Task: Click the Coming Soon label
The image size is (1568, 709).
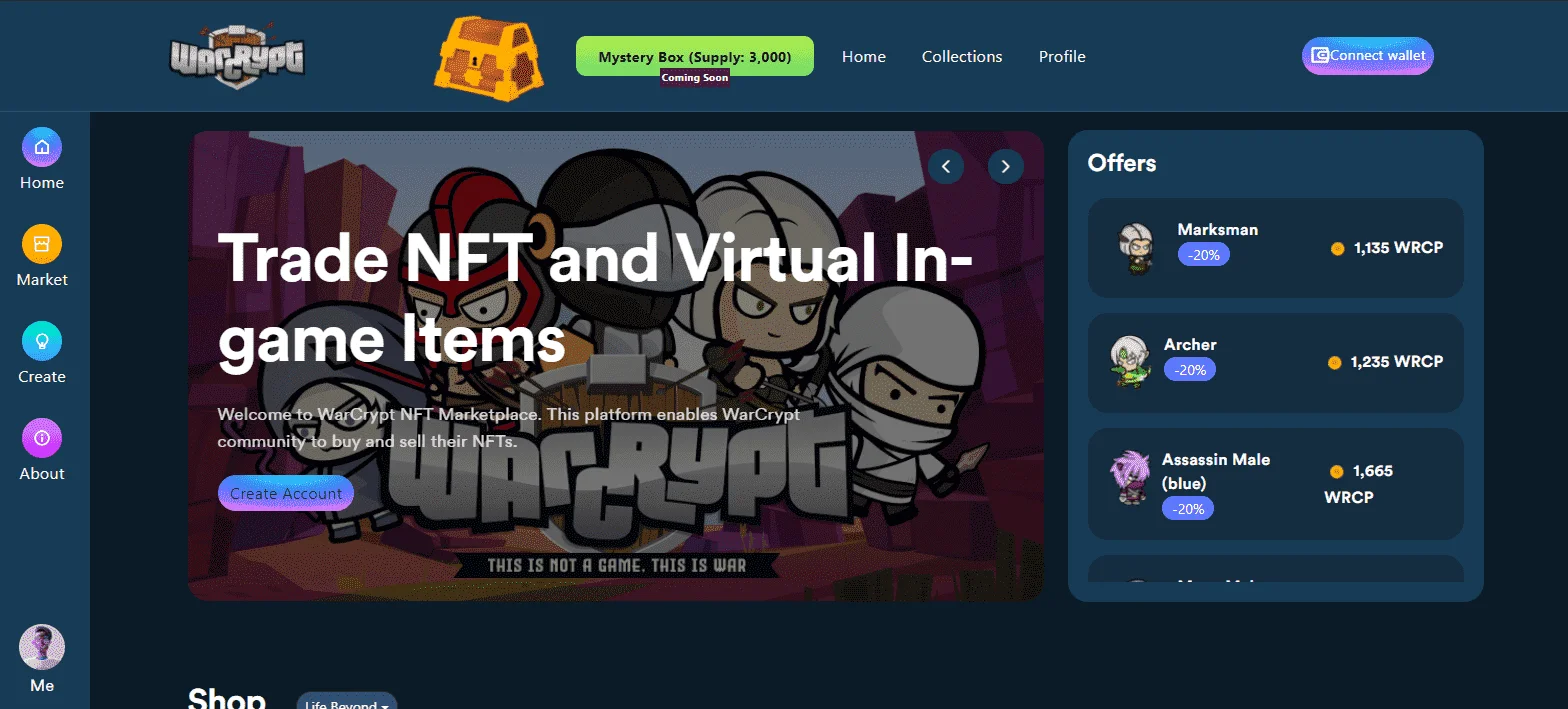Action: (695, 78)
